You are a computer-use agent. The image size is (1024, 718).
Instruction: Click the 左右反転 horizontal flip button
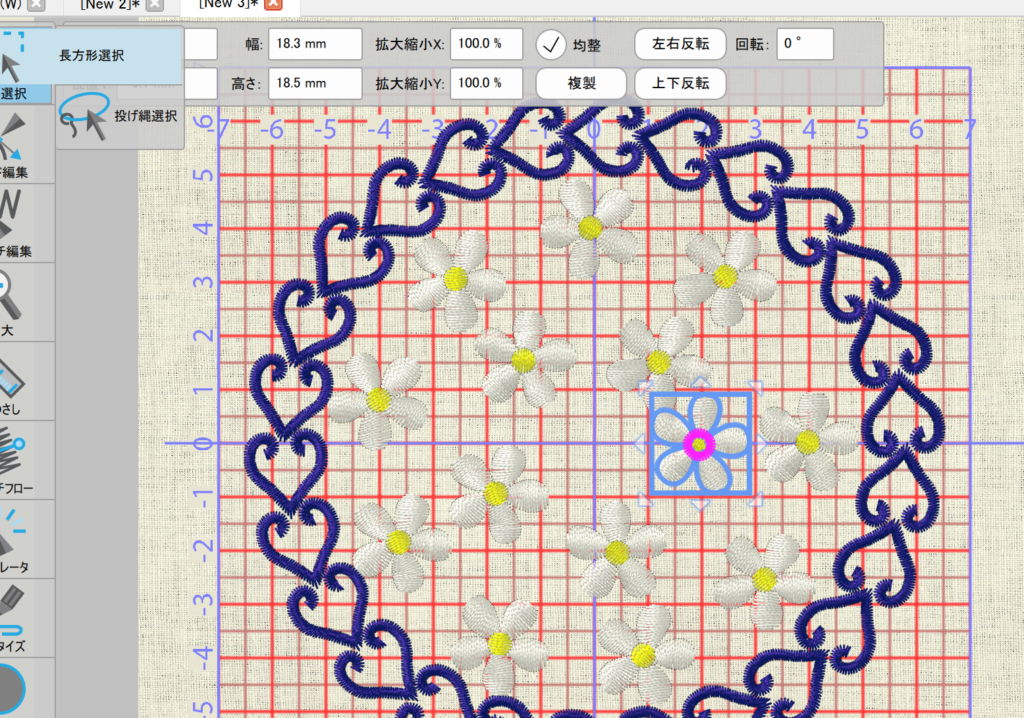coord(680,44)
